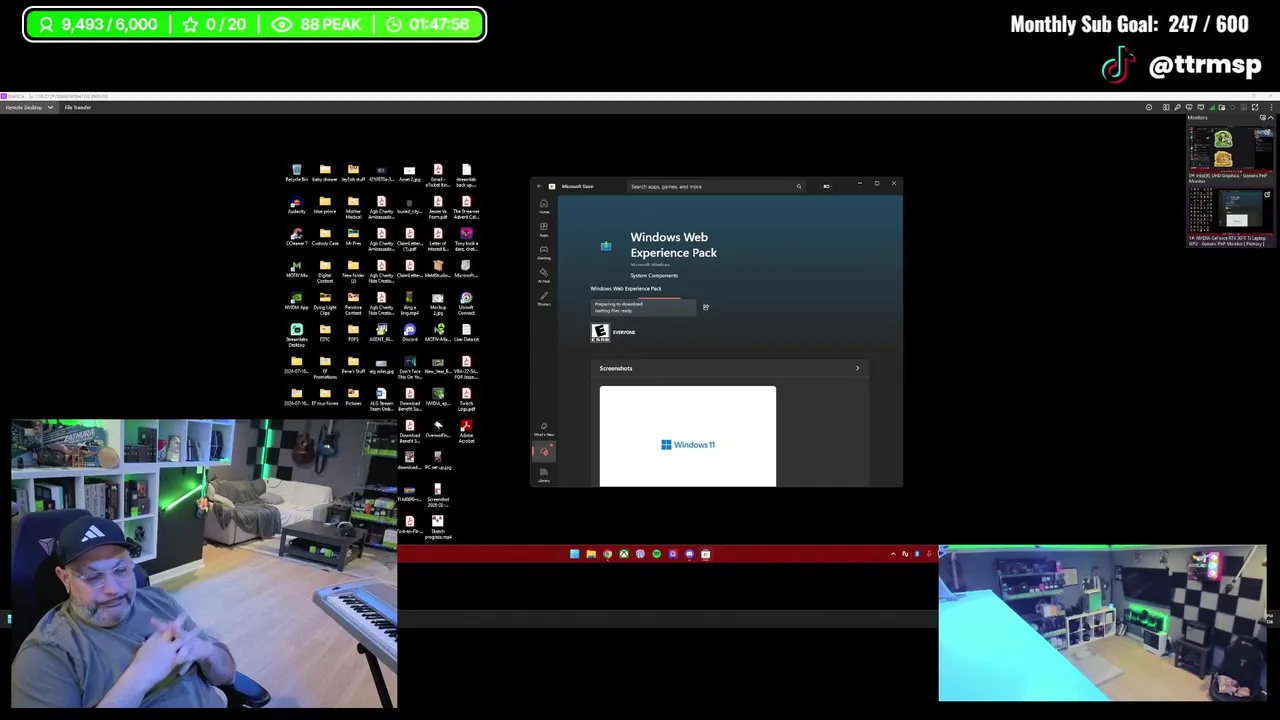The width and height of the screenshot is (1280, 720).
Task: Select Streamlabs Desktop shortcut
Action: 296,335
